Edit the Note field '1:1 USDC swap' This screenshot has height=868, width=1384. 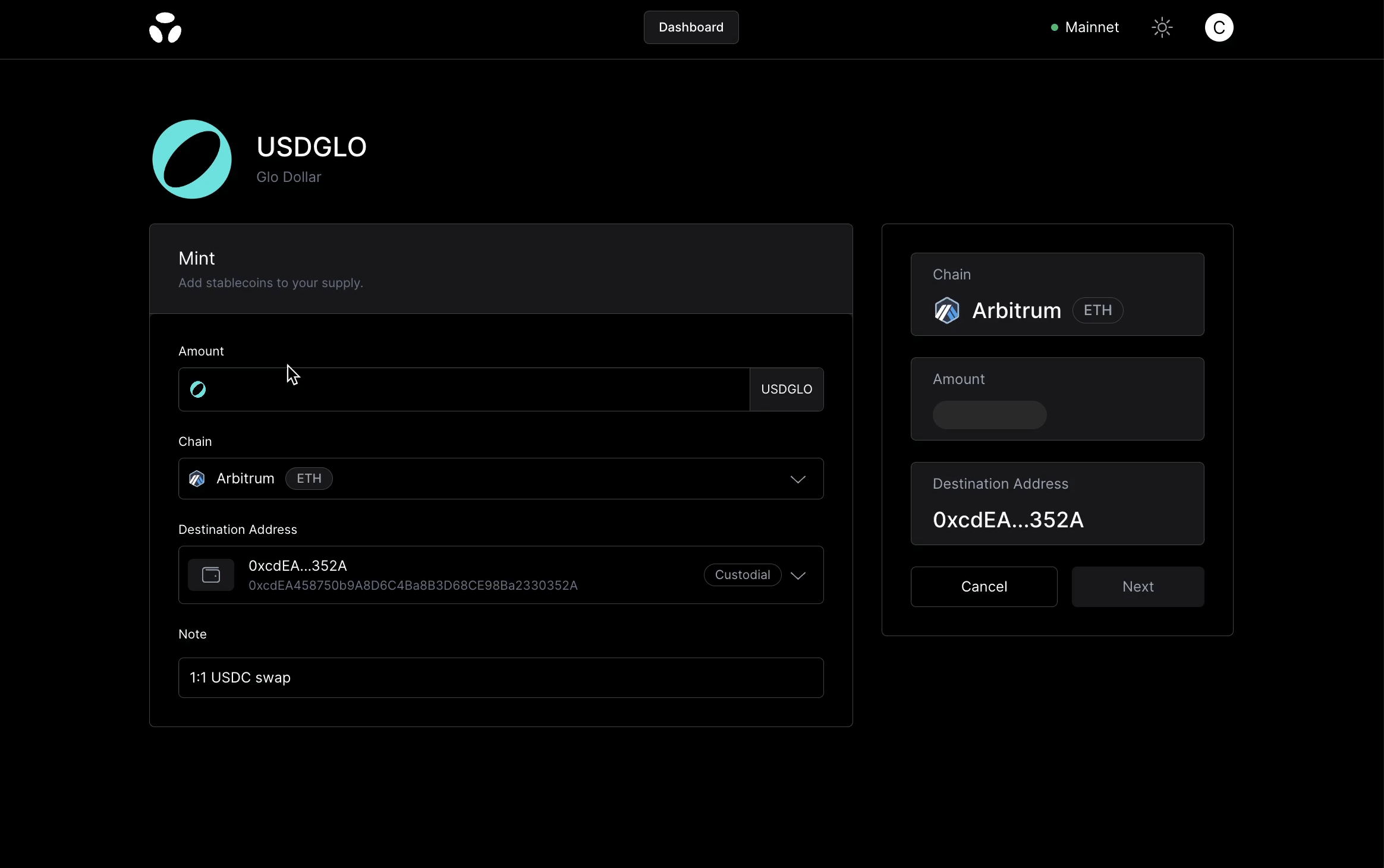pyautogui.click(x=501, y=678)
